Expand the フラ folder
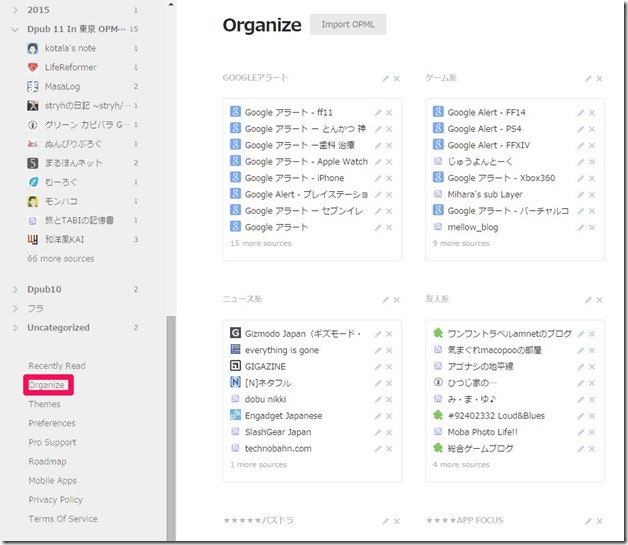628x545 pixels. pyautogui.click(x=15, y=308)
